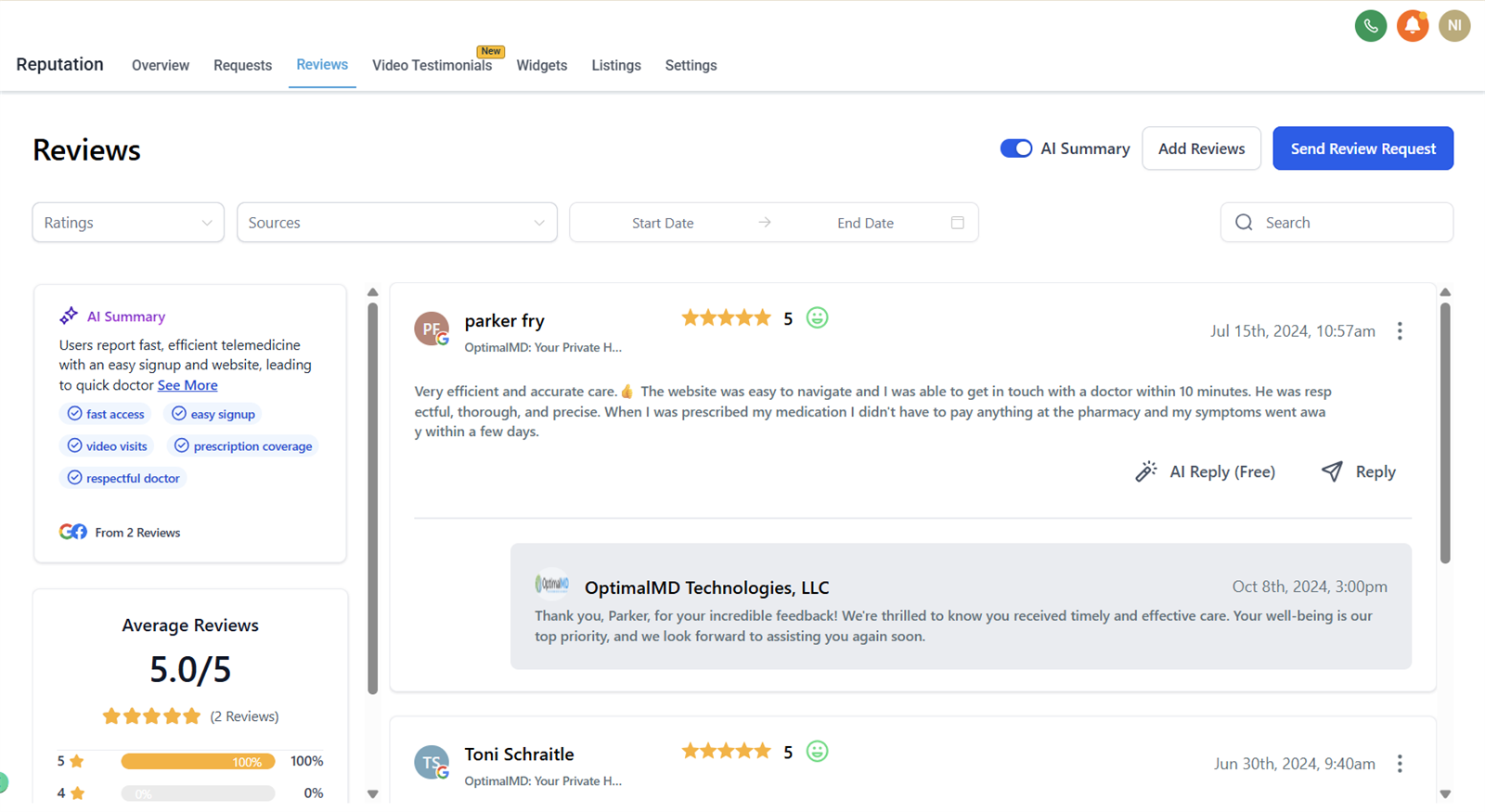Click parker fry's PF avatar

[x=432, y=329]
